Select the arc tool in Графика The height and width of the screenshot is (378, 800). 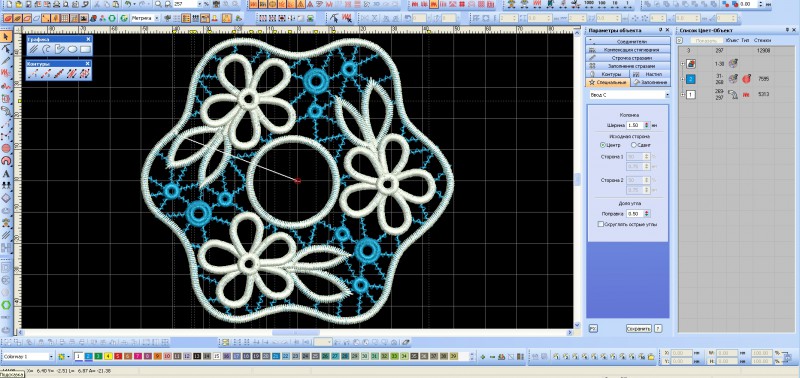coord(47,49)
